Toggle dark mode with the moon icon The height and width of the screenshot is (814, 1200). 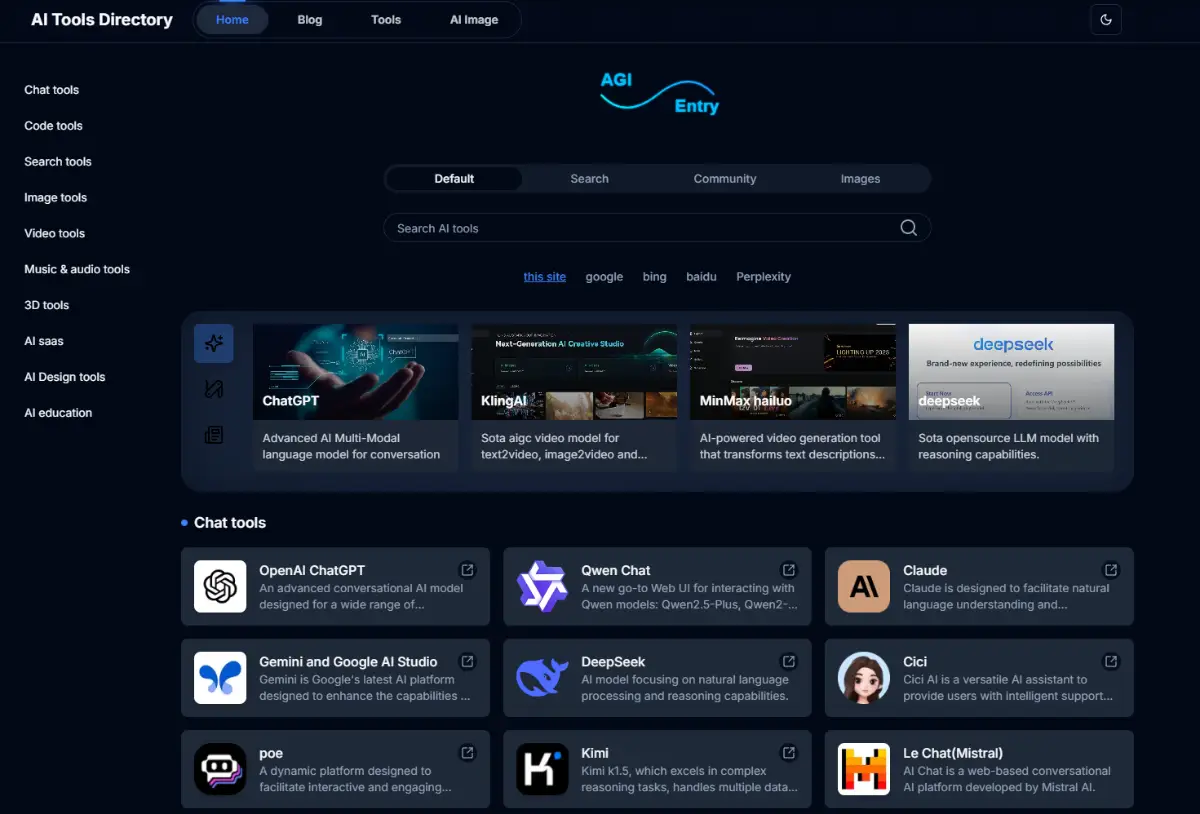(x=1106, y=20)
